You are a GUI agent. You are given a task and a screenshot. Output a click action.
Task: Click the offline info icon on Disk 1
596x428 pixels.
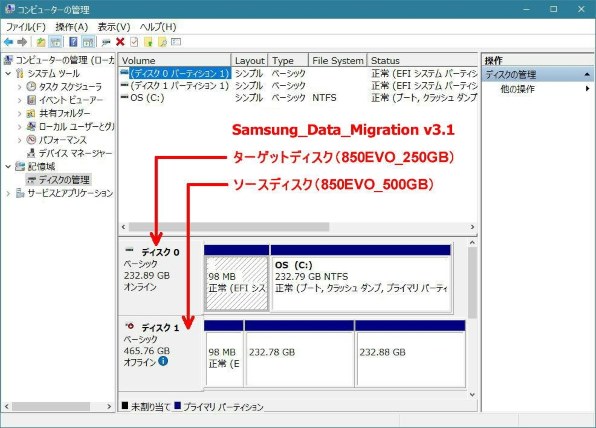pos(163,361)
